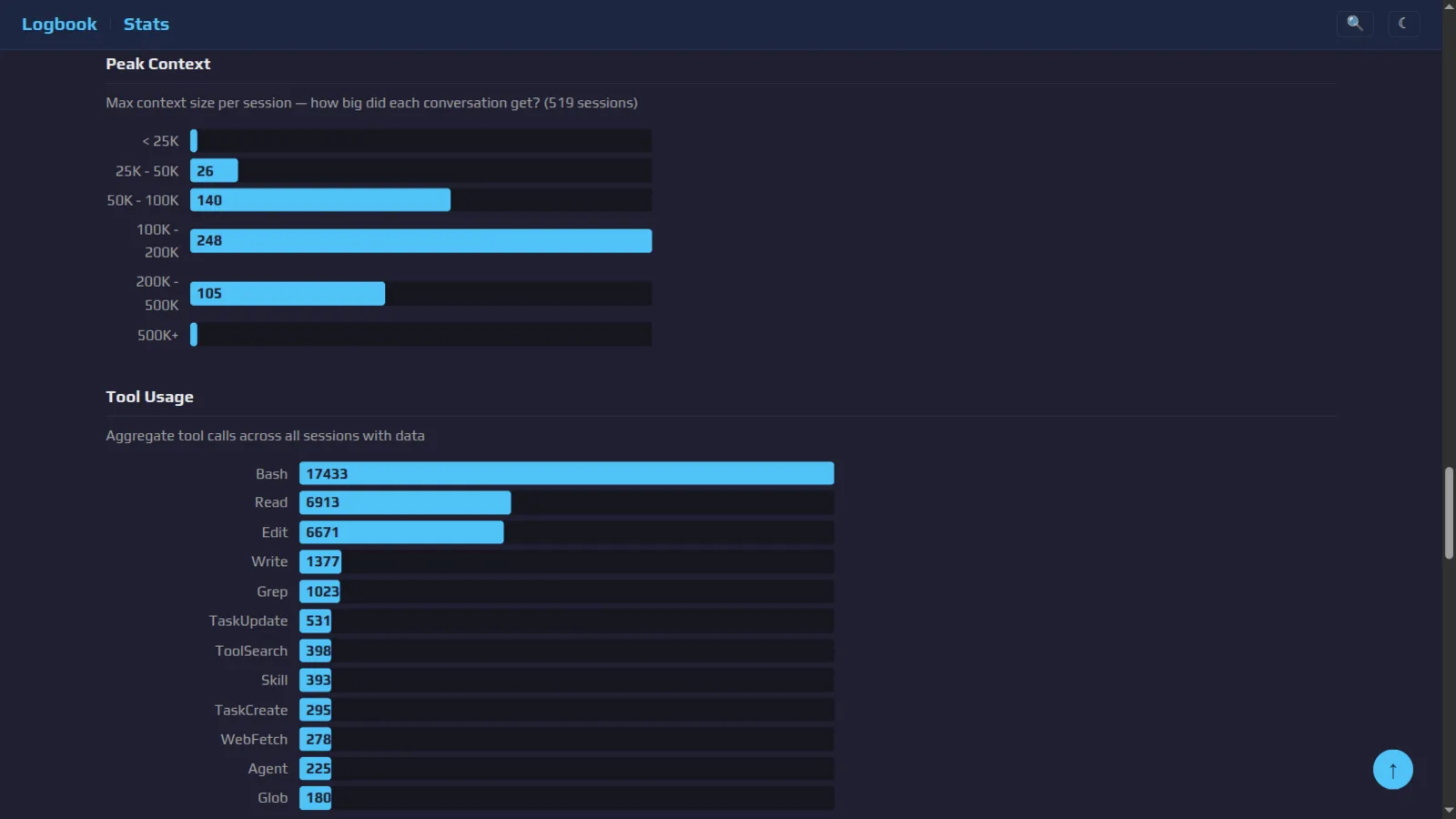The height and width of the screenshot is (819, 1456).
Task: Click the Read bar showing 6913
Action: pos(405,502)
